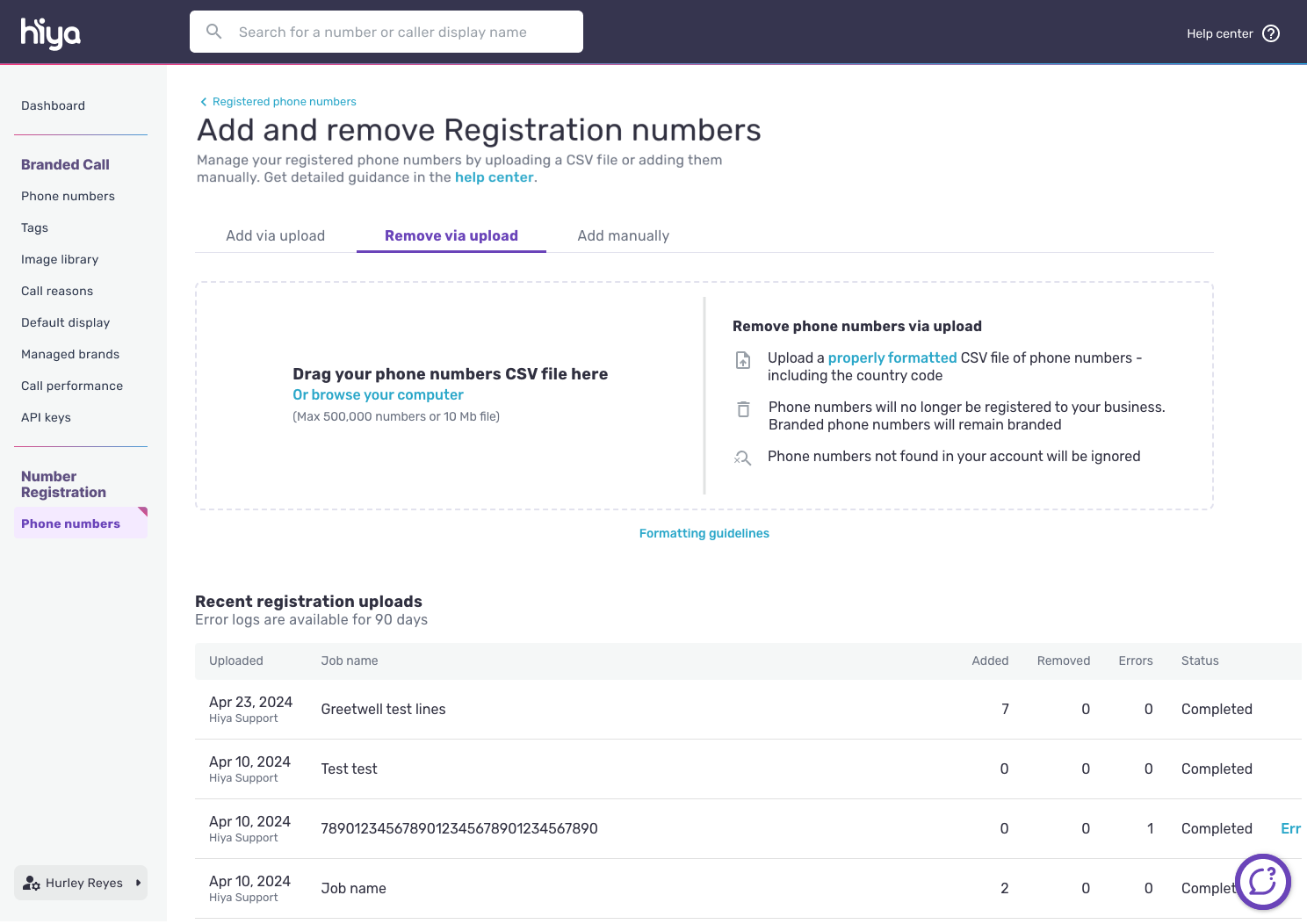
Task: Open the Greetwell test lines upload row
Action: (383, 709)
